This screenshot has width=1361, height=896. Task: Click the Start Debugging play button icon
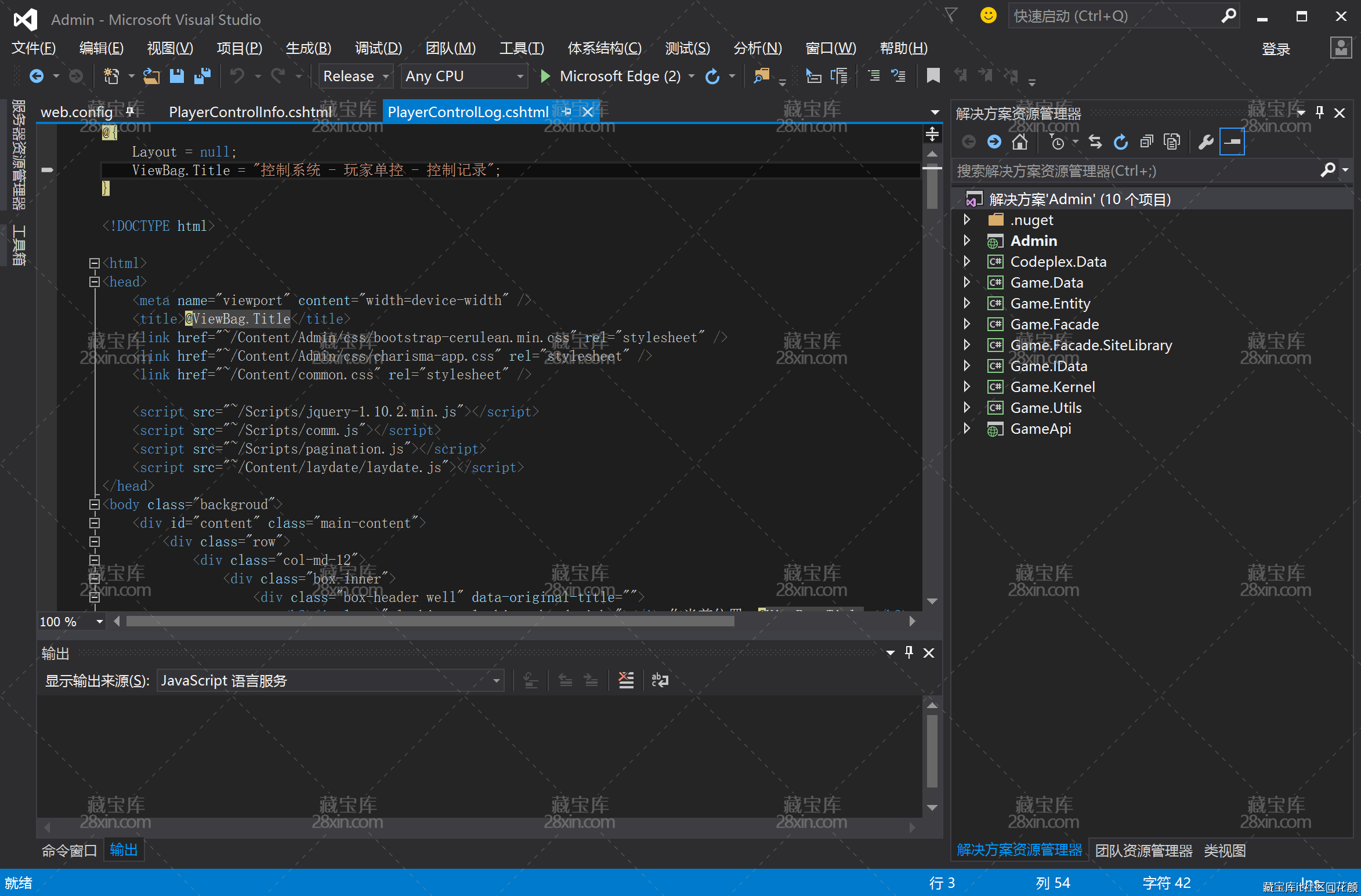(x=543, y=78)
